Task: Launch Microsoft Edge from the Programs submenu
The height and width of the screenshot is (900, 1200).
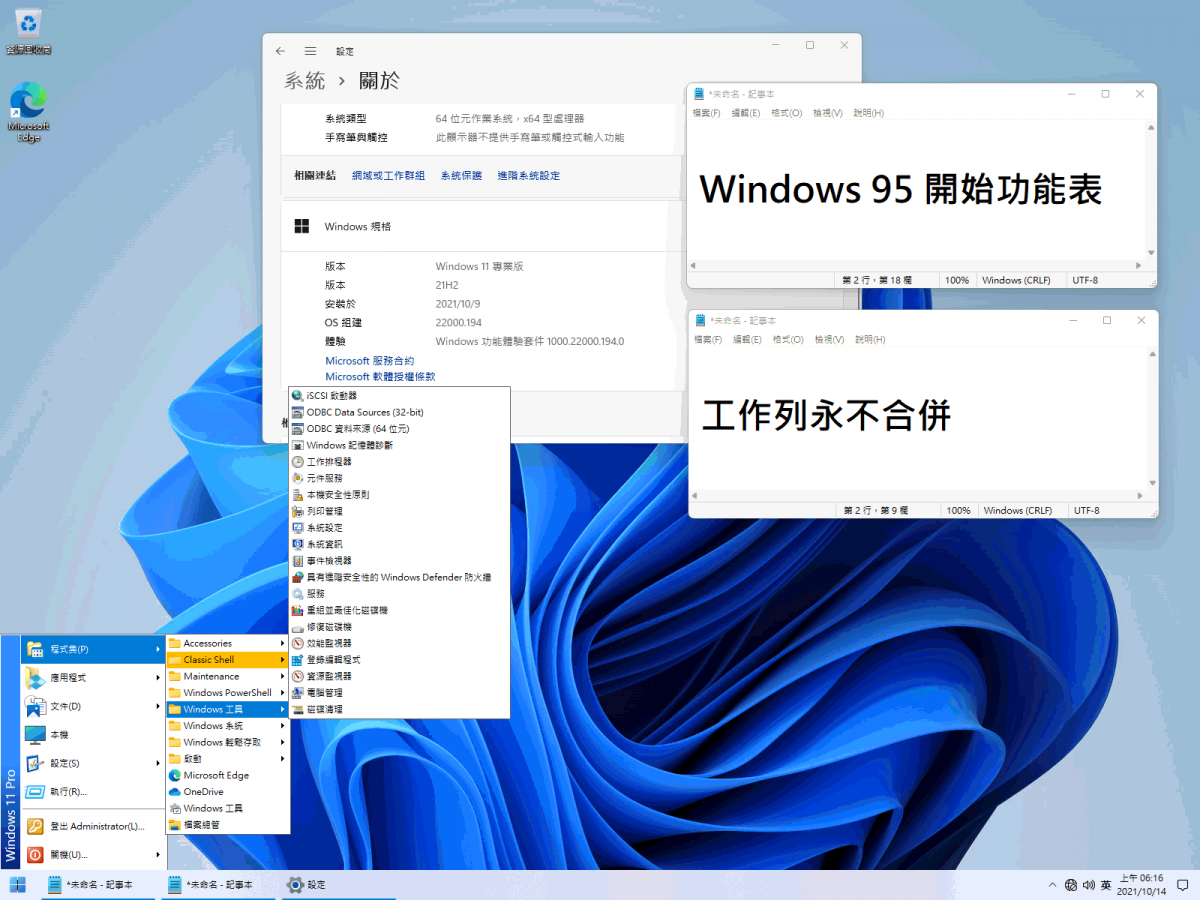Action: coord(228,775)
